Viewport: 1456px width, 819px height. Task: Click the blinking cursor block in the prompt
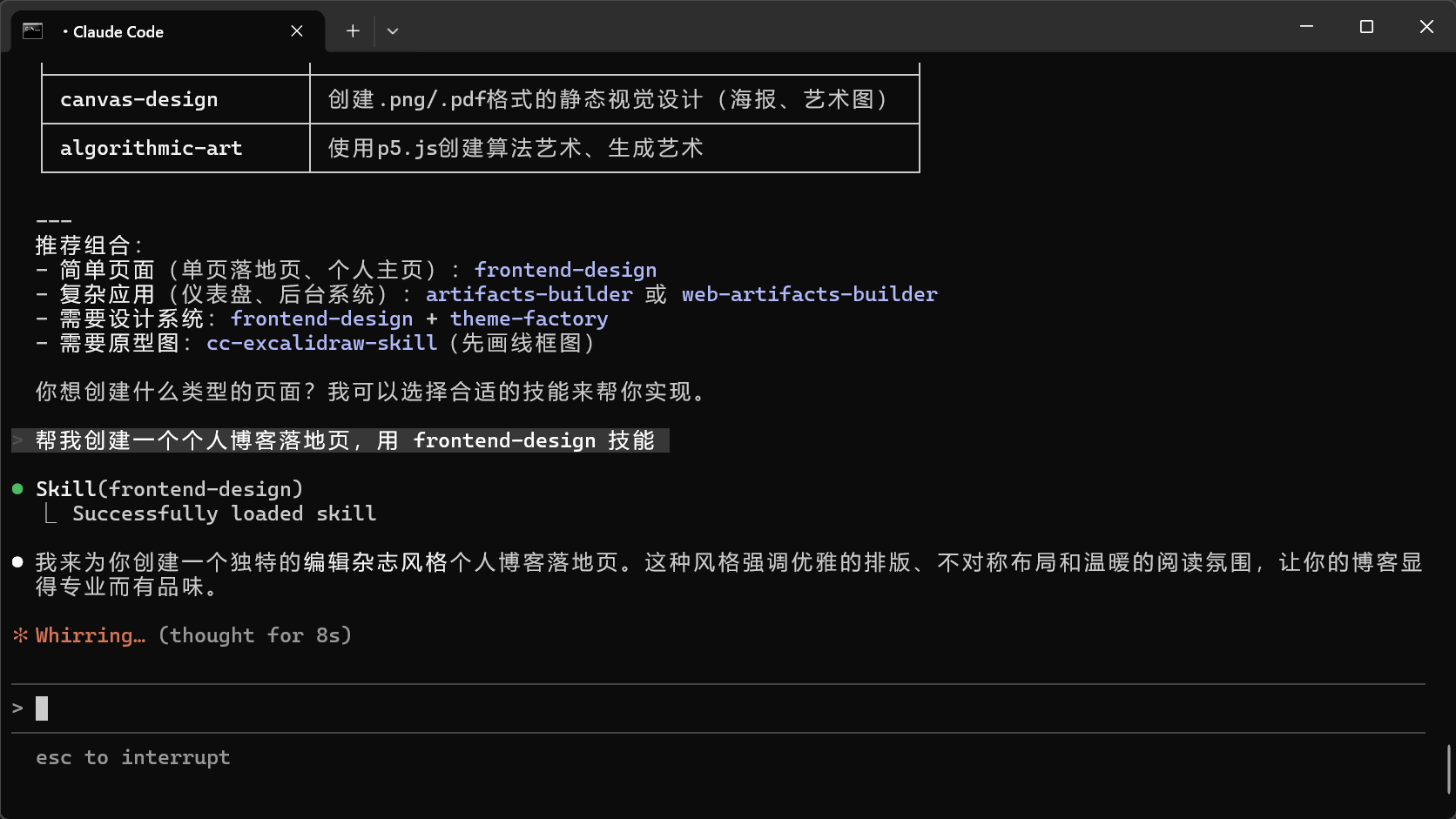coord(40,708)
